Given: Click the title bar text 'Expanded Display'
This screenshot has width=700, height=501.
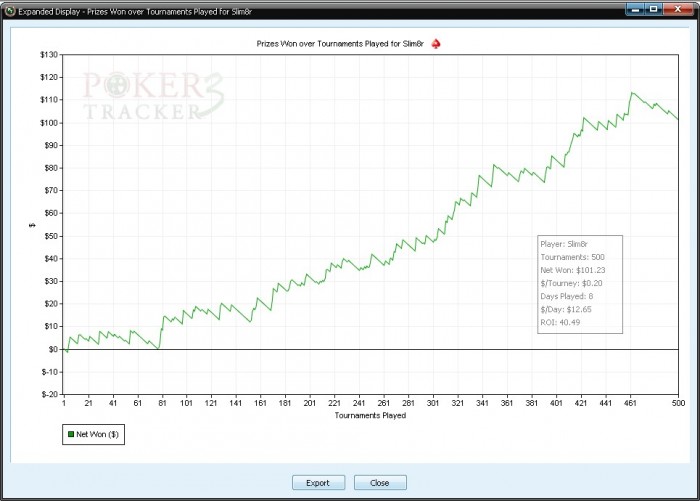Looking at the screenshot, I should tap(49, 12).
